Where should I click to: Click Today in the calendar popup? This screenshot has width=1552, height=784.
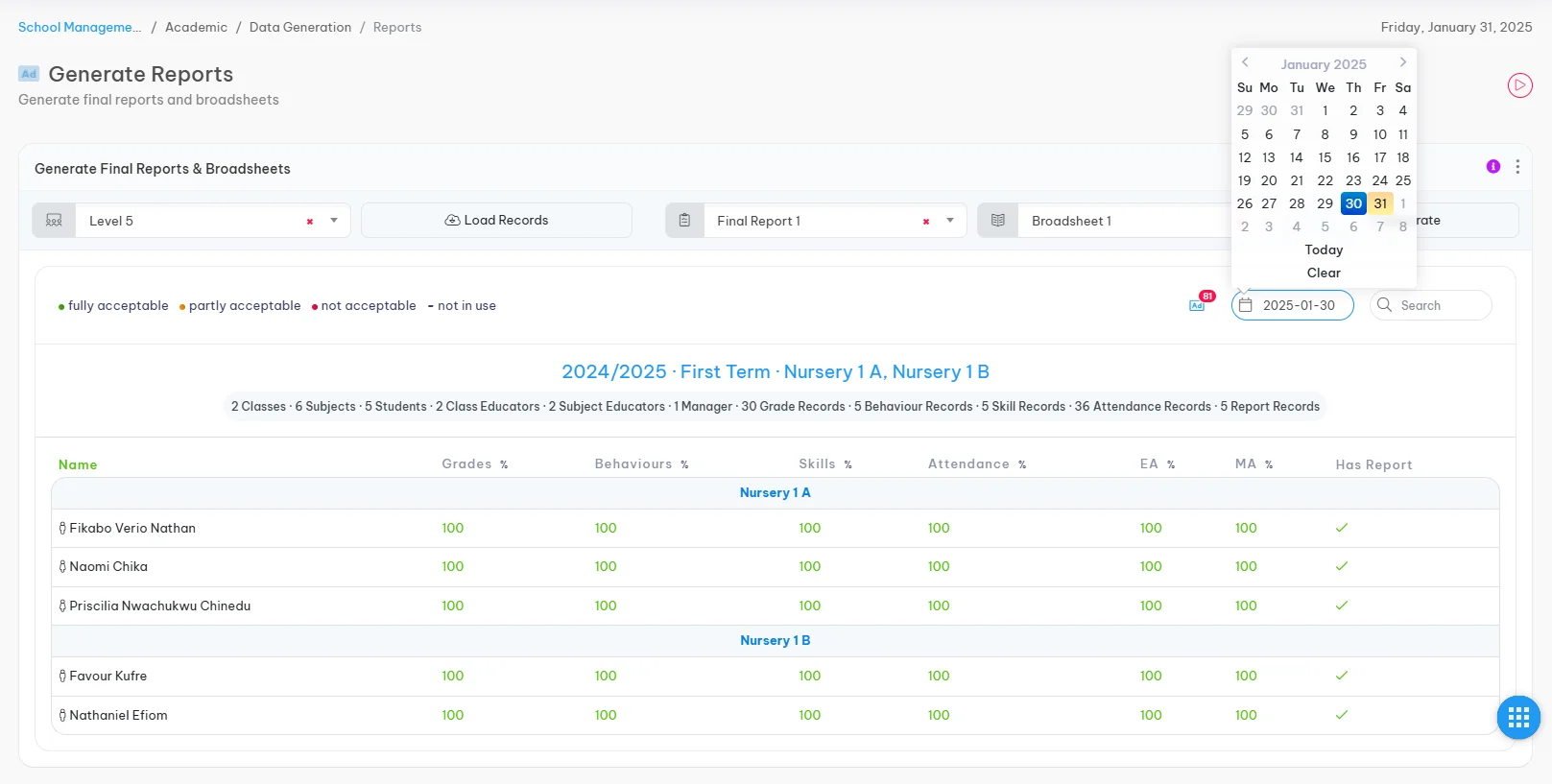pos(1324,249)
